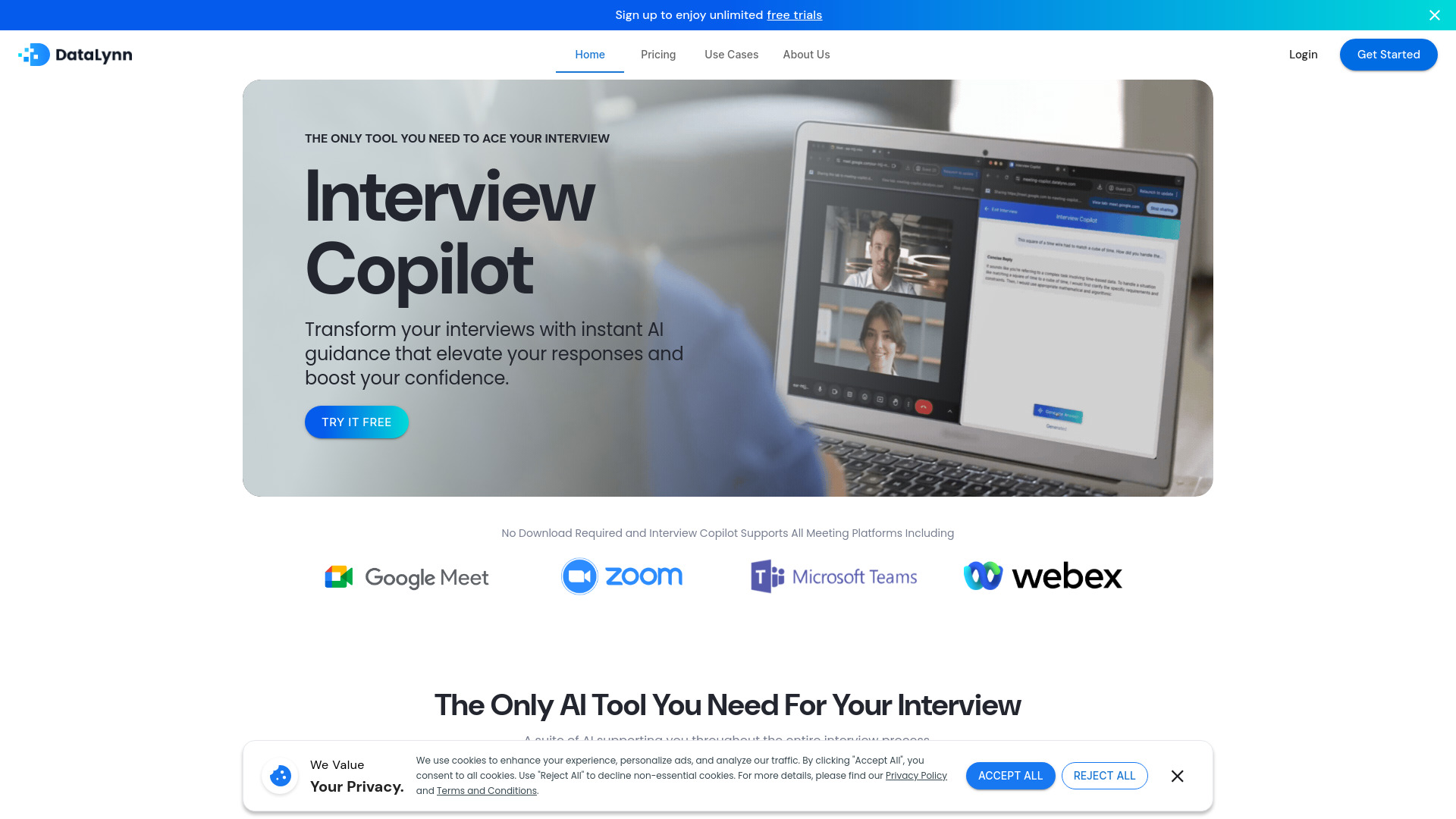The image size is (1456, 819).
Task: Click the DataLynn logo icon
Action: (33, 54)
